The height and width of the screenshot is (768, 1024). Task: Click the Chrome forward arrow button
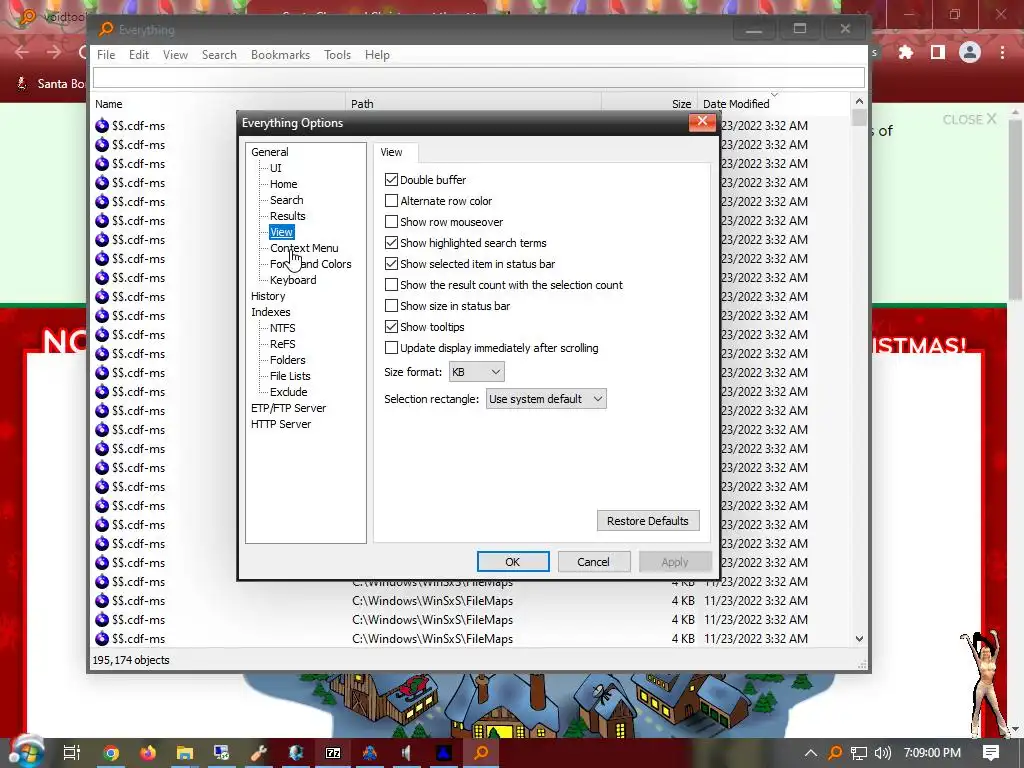pyautogui.click(x=54, y=52)
